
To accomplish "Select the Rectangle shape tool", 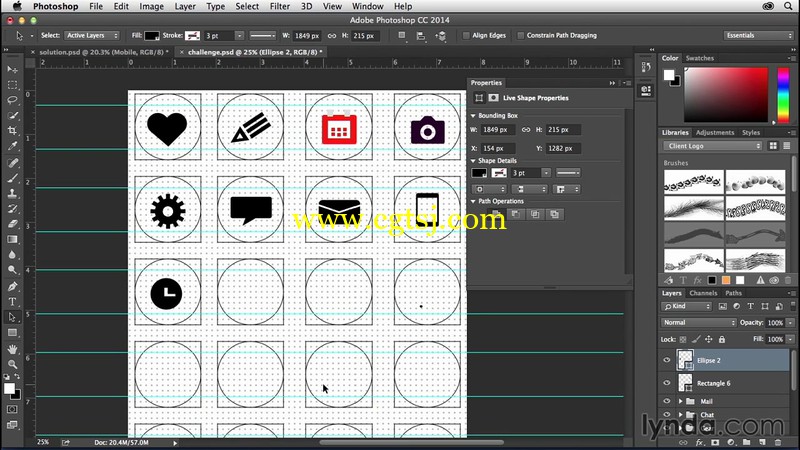I will tap(12, 333).
